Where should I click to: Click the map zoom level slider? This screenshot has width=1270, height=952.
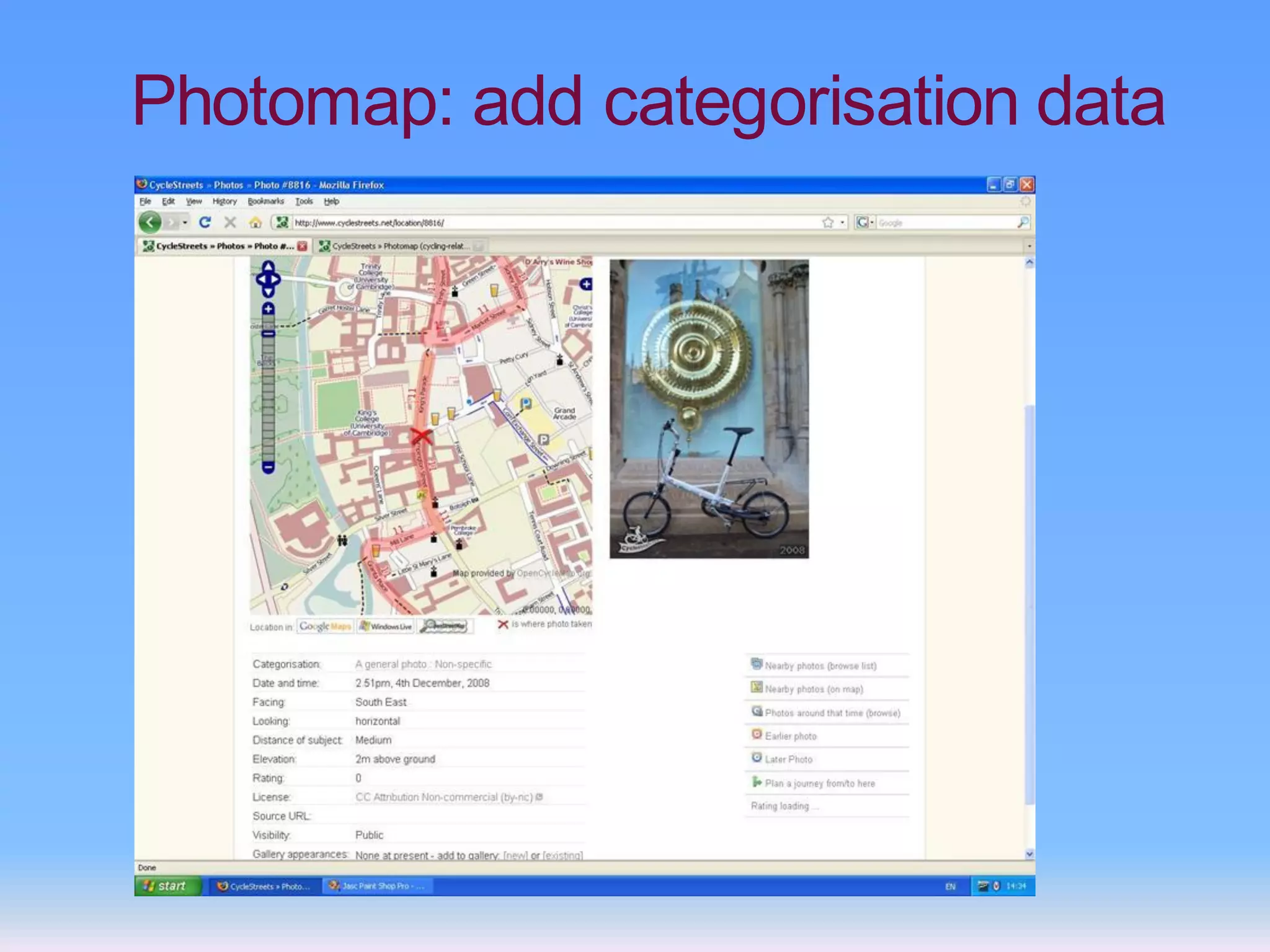(x=268, y=388)
